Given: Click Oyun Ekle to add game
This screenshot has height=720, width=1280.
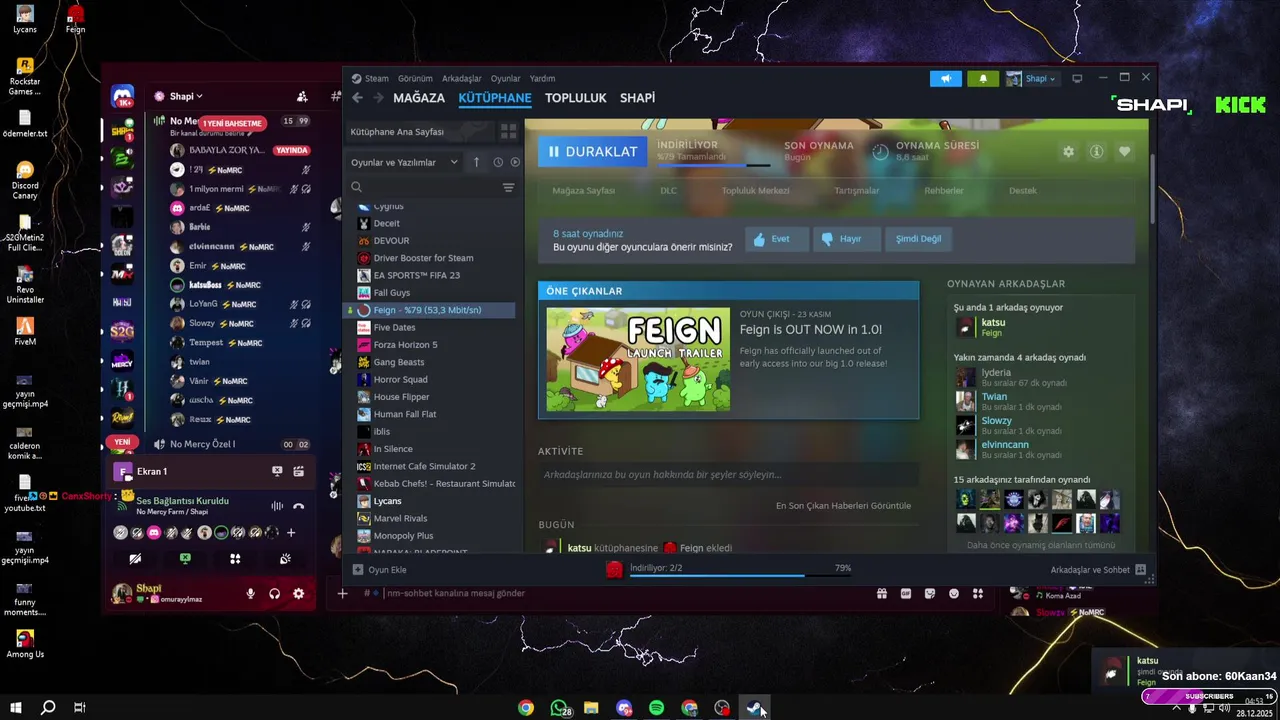Looking at the screenshot, I should pos(379,569).
